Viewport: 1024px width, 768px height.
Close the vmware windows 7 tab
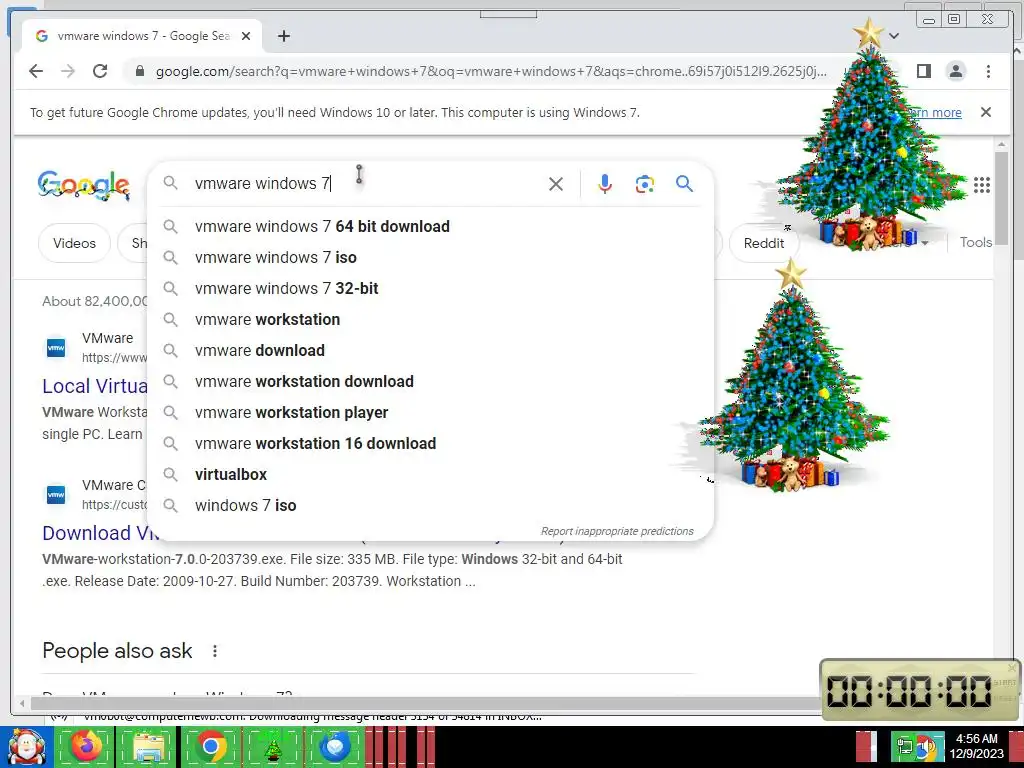pos(246,37)
